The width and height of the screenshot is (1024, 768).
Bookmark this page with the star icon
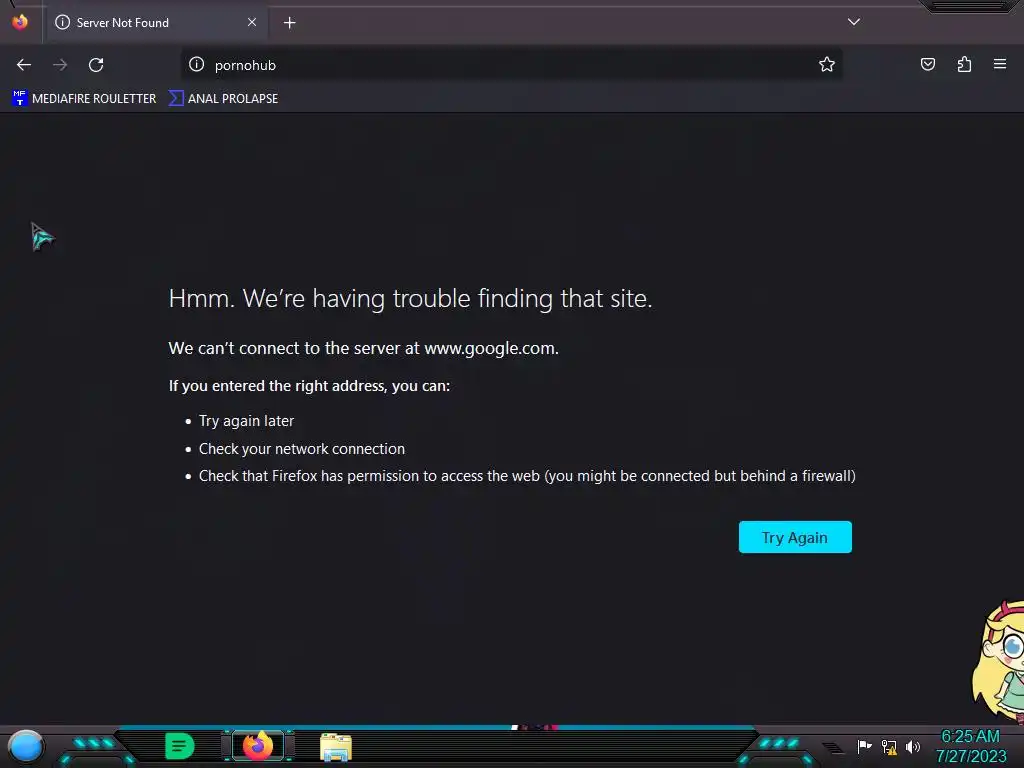(827, 64)
